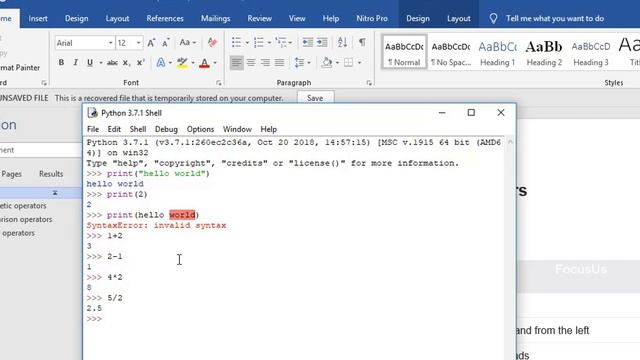Open the Window menu in Python Shell

(237, 129)
